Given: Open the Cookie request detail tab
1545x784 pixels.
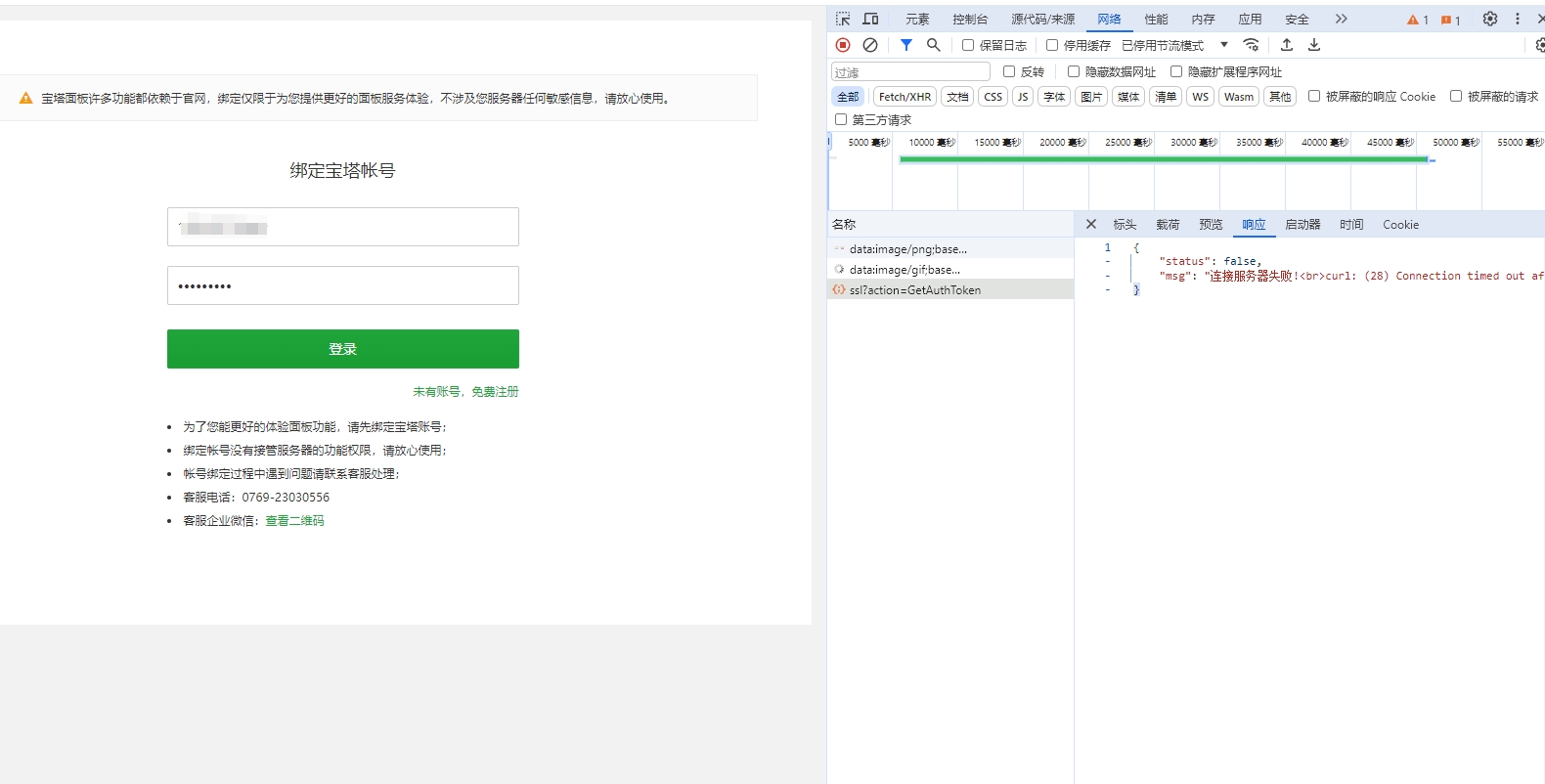Looking at the screenshot, I should (x=1400, y=224).
